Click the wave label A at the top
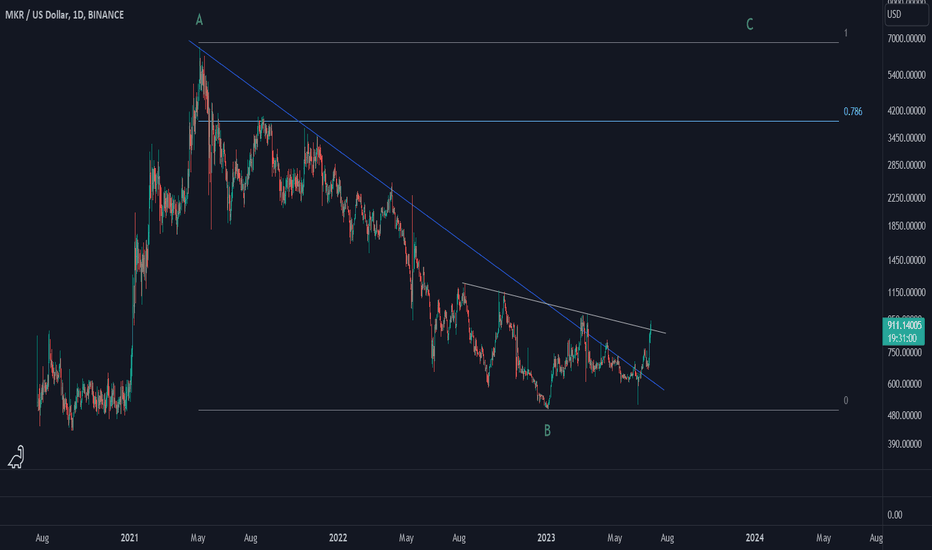The image size is (932, 550). 199,20
